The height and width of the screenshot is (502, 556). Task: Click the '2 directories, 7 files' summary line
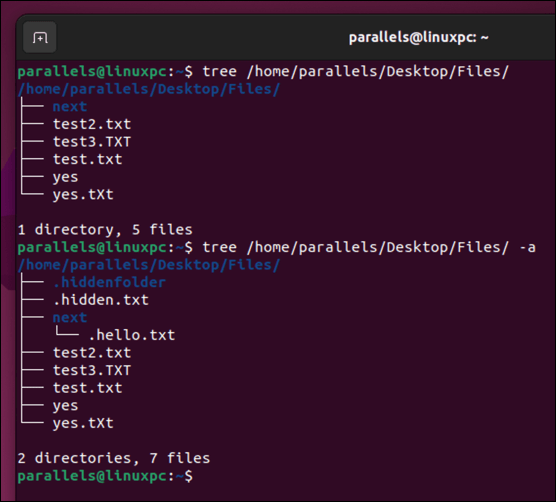pyautogui.click(x=114, y=458)
